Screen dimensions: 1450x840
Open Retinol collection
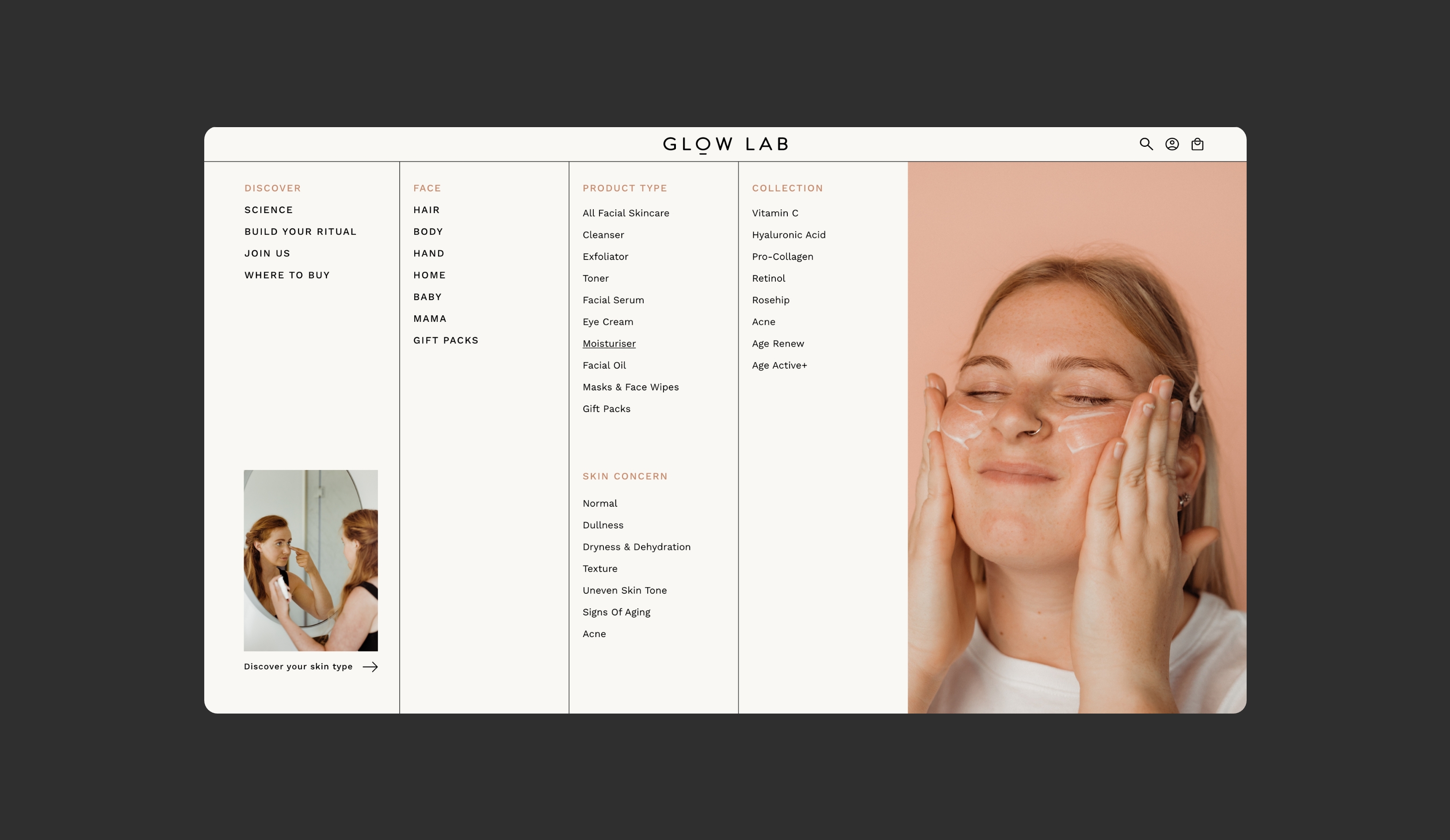pyautogui.click(x=768, y=279)
